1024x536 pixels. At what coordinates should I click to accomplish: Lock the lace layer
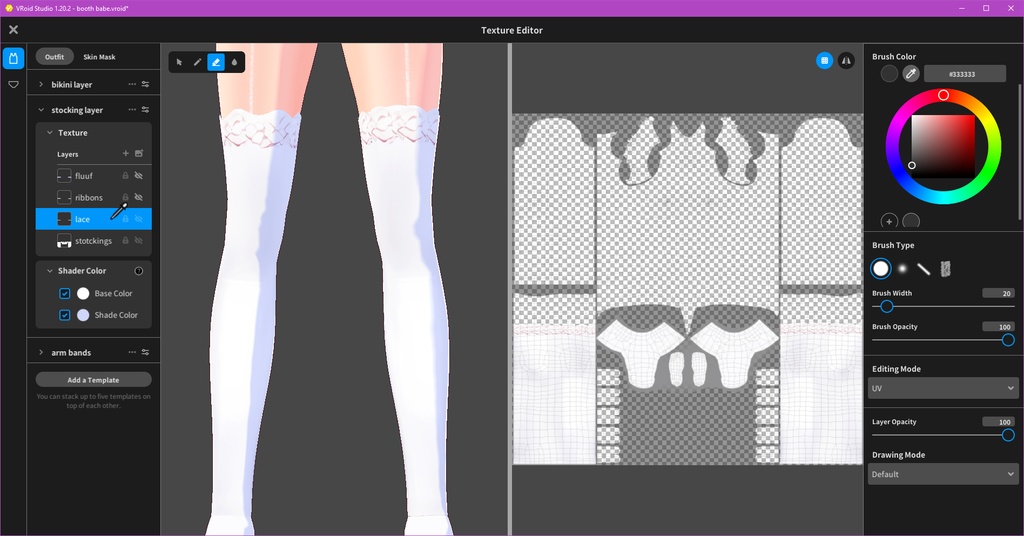coord(125,219)
